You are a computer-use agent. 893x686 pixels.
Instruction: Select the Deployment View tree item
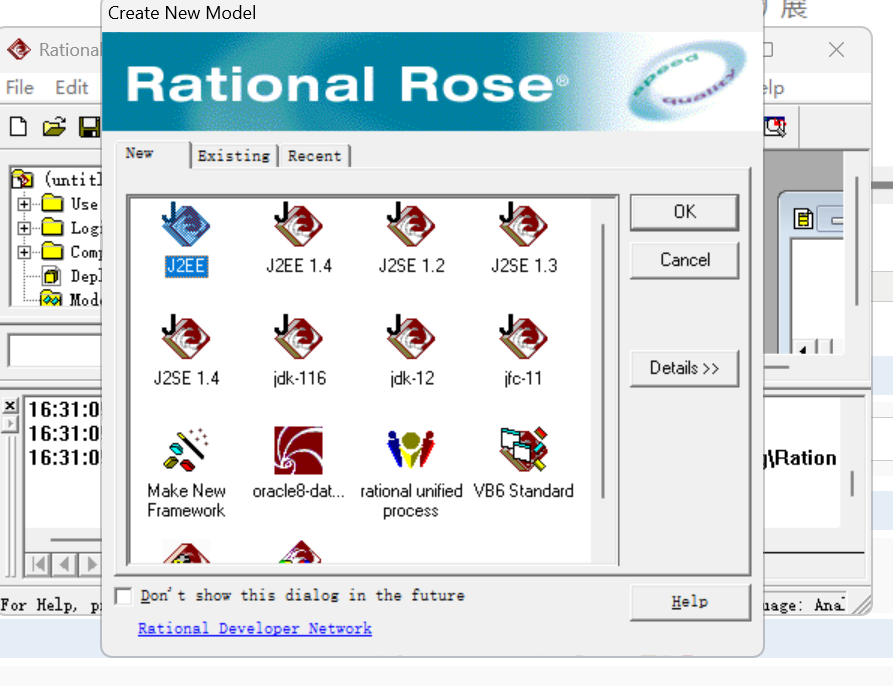pyautogui.click(x=71, y=276)
